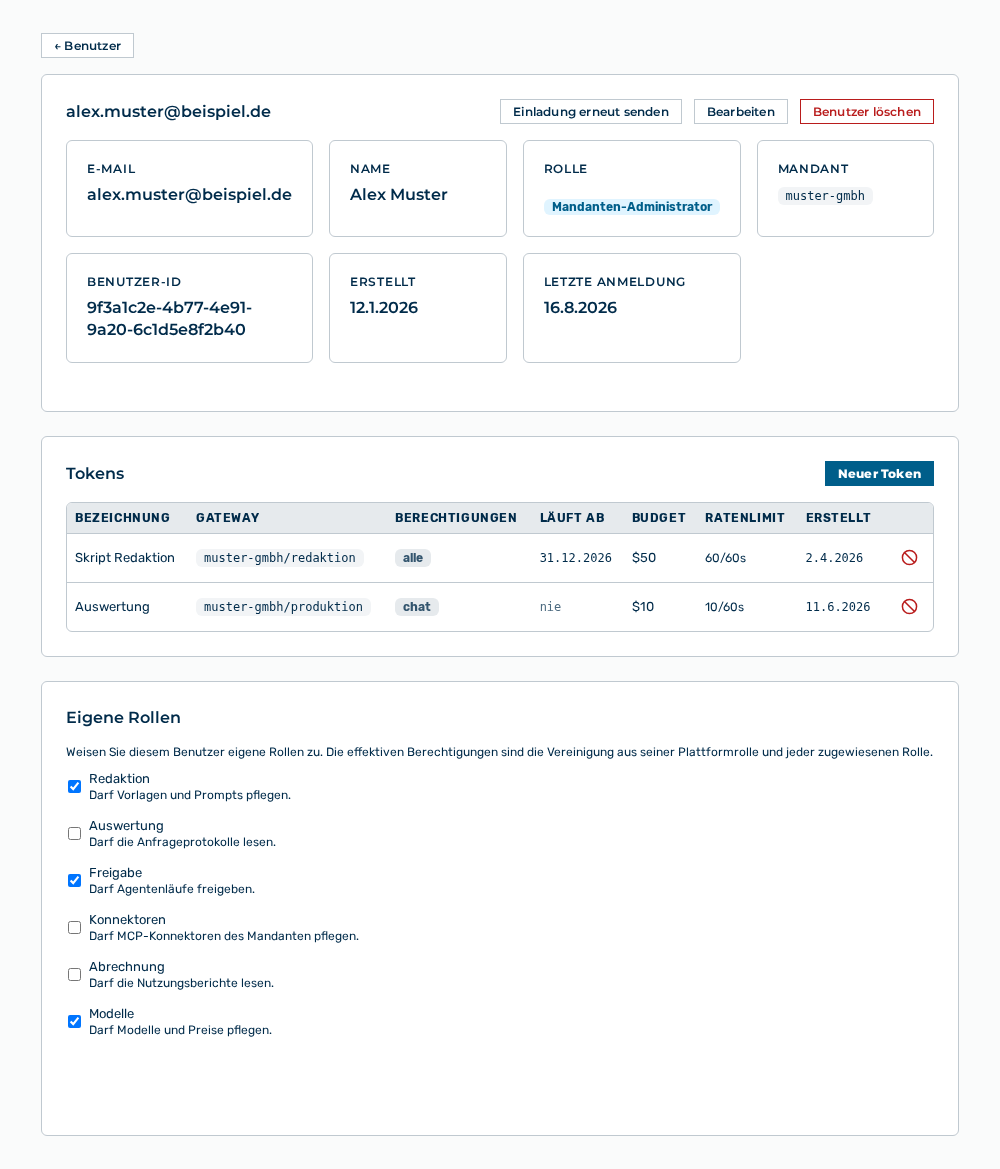Select the Benutzer-ID value 9f3a1c2e-4b77-4e91-9a20-6c1d5e8f2b40
Image resolution: width=1000 pixels, height=1169 pixels.
169,318
